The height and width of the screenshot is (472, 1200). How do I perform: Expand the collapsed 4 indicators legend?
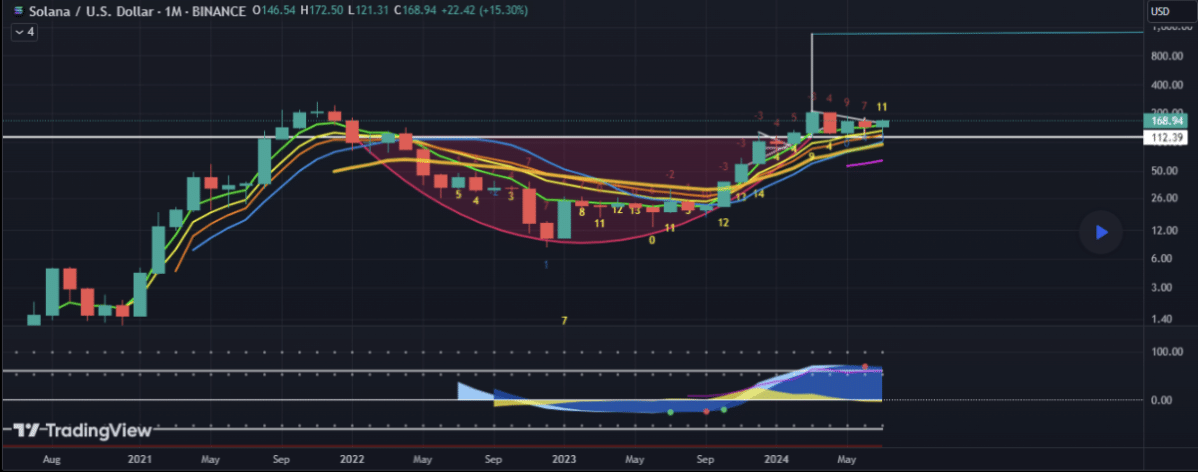pos(24,32)
